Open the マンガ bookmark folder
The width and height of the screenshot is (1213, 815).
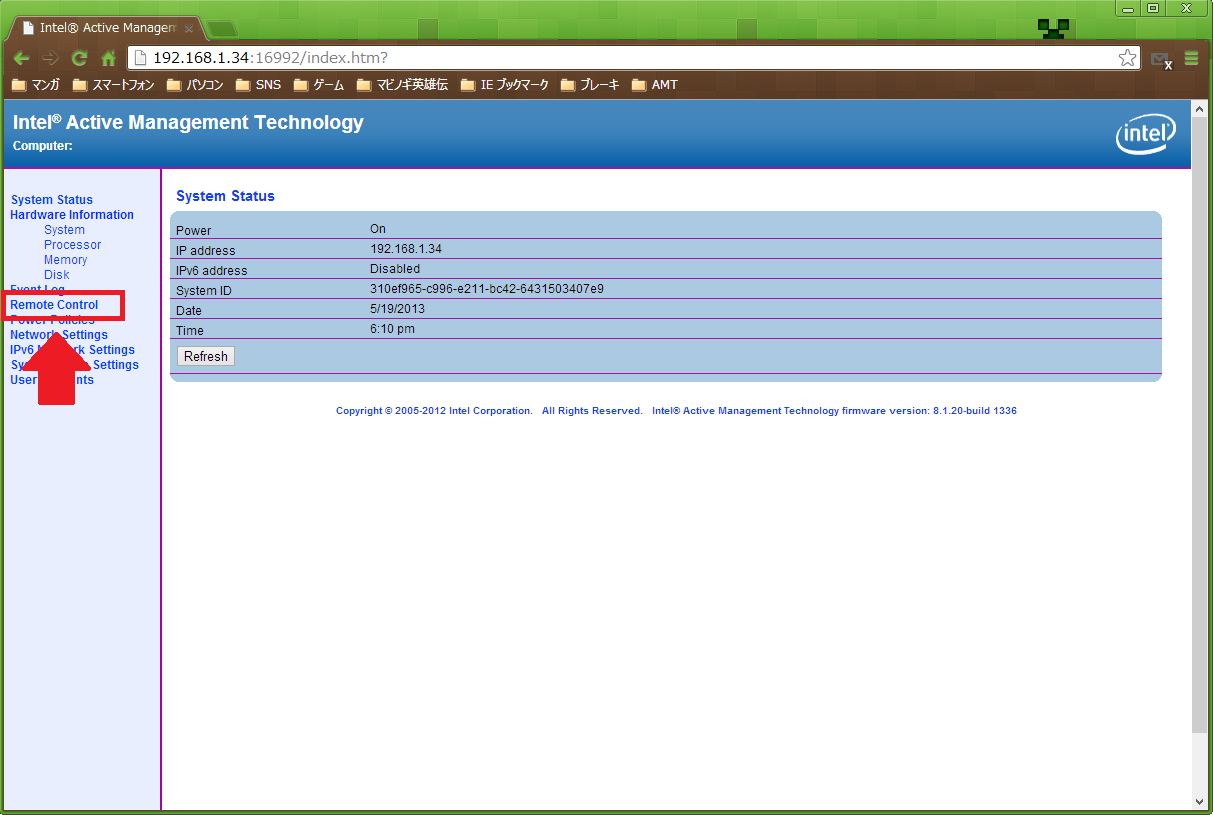pyautogui.click(x=35, y=85)
